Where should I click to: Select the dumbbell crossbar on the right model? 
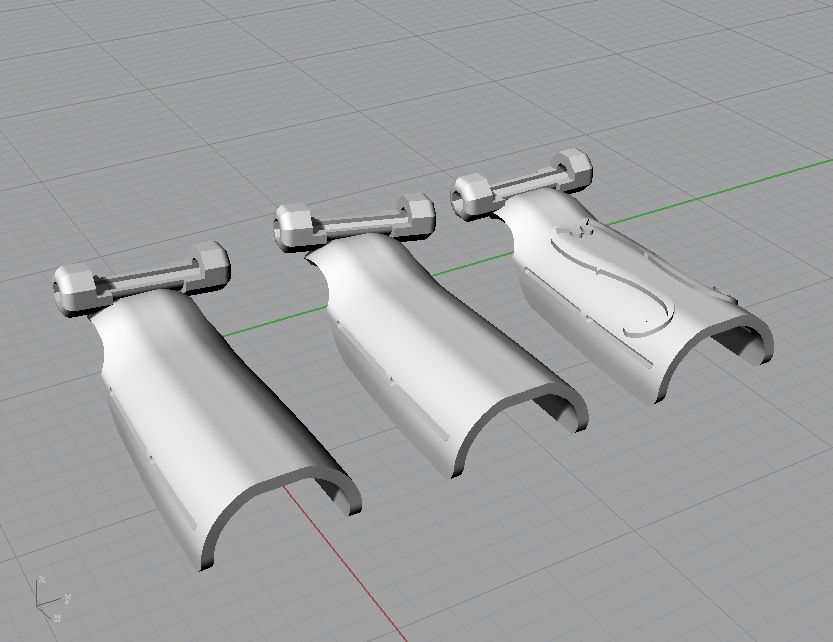click(522, 183)
